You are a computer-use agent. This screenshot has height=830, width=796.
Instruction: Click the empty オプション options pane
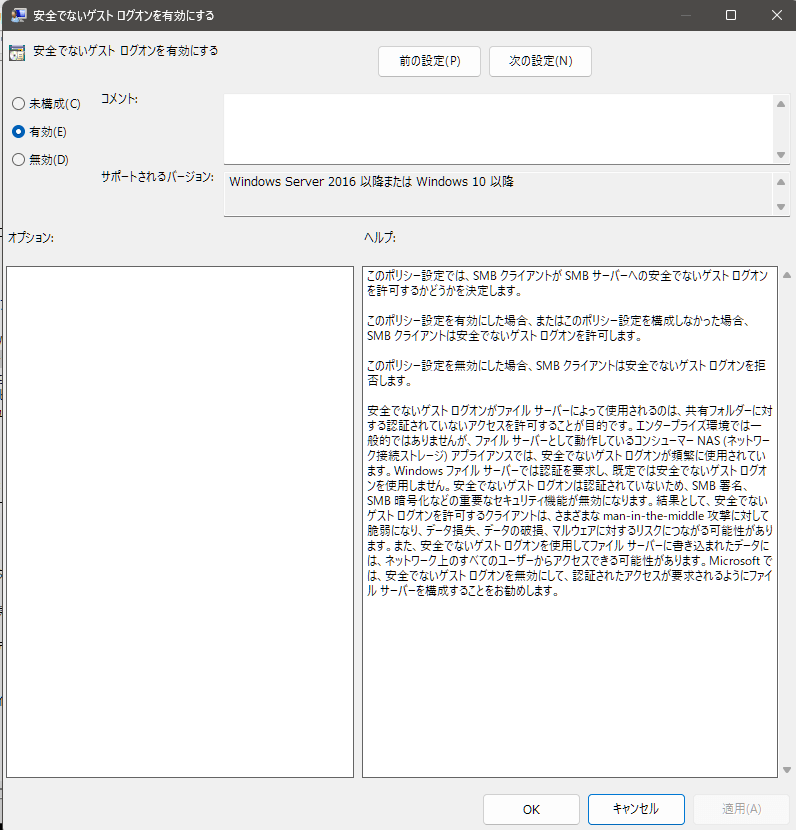tap(180, 522)
